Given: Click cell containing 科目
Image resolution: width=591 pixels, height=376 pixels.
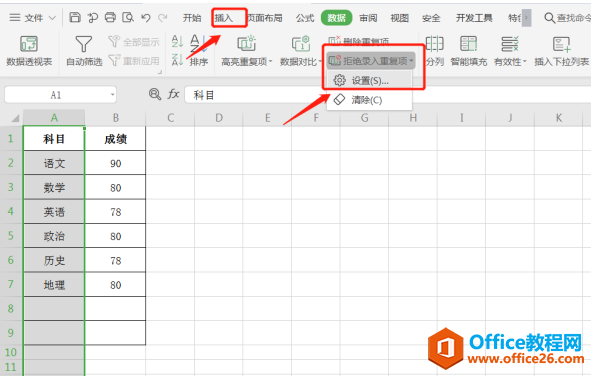Looking at the screenshot, I should point(54,139).
